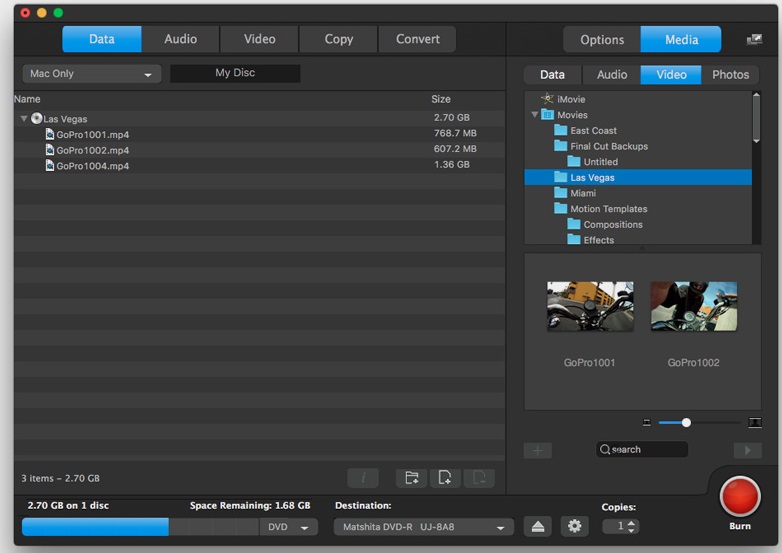
Task: Select the Las Vegas folder in browser
Action: [638, 178]
